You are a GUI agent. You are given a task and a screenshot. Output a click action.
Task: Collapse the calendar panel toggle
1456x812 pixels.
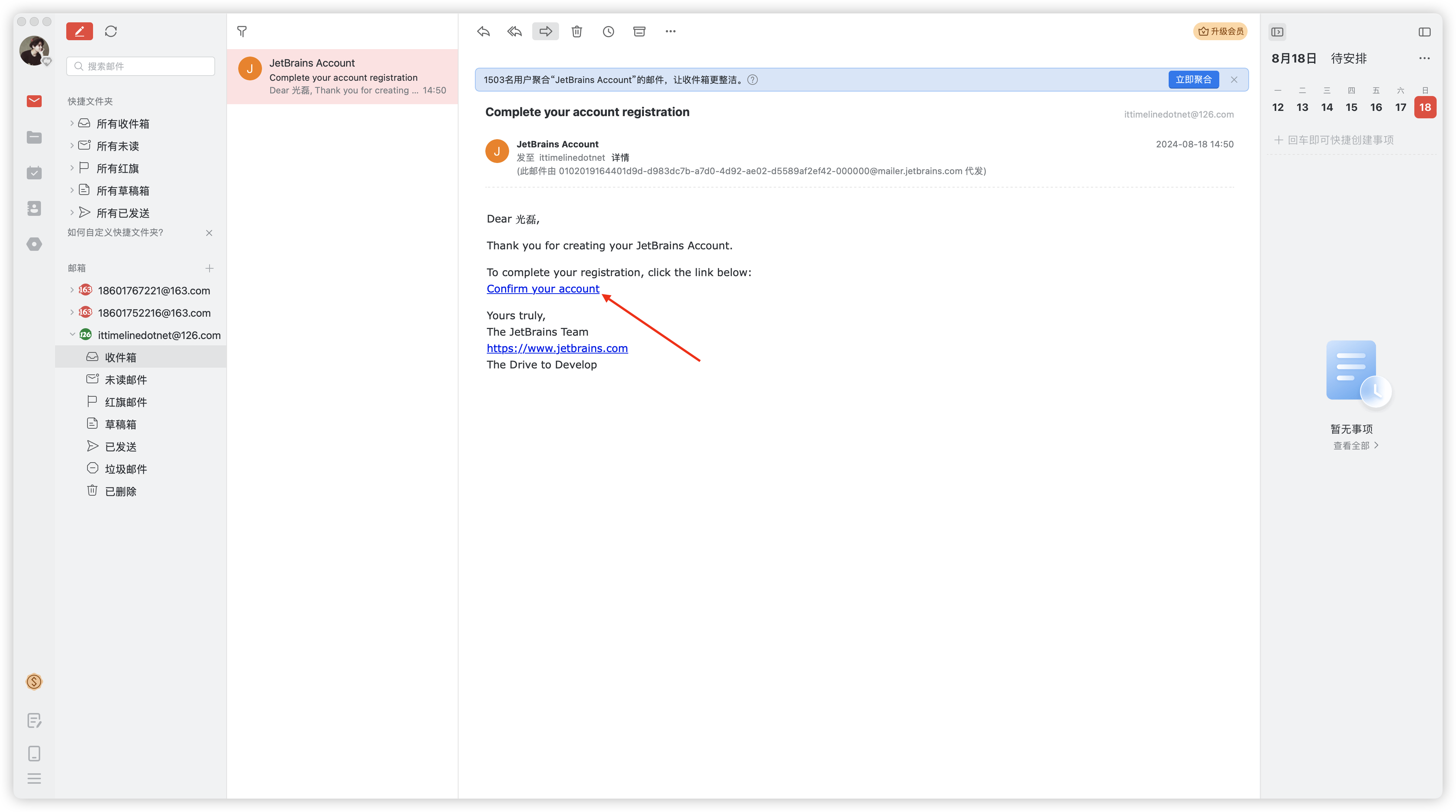click(x=1277, y=32)
